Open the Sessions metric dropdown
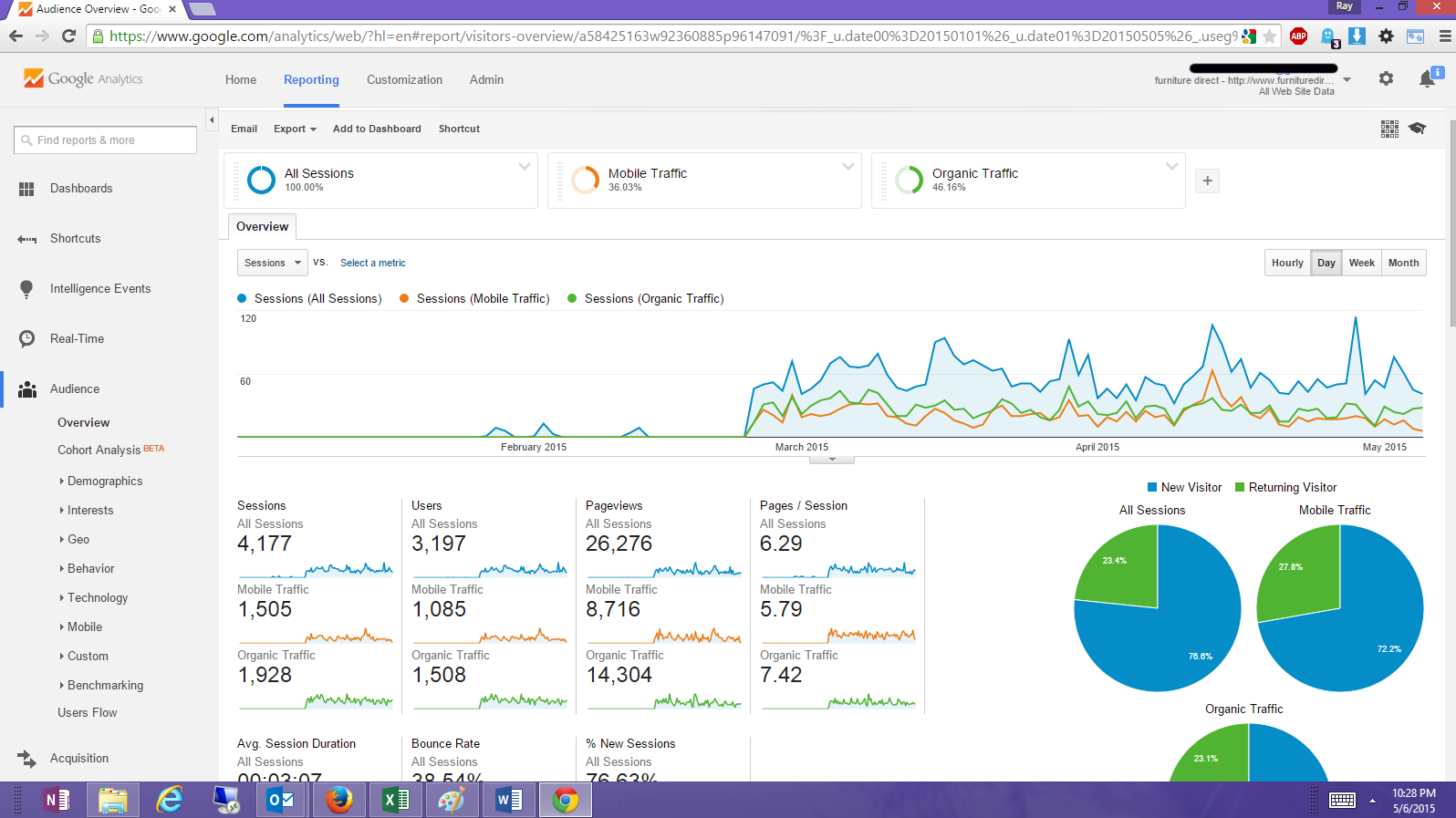Screen dimensions: 1456x818 272,263
